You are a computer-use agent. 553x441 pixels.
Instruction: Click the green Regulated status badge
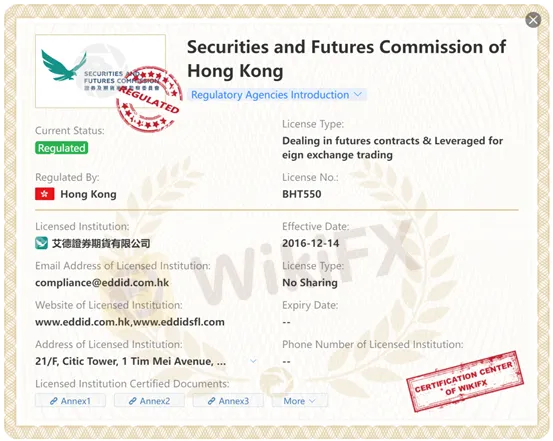pyautogui.click(x=61, y=148)
